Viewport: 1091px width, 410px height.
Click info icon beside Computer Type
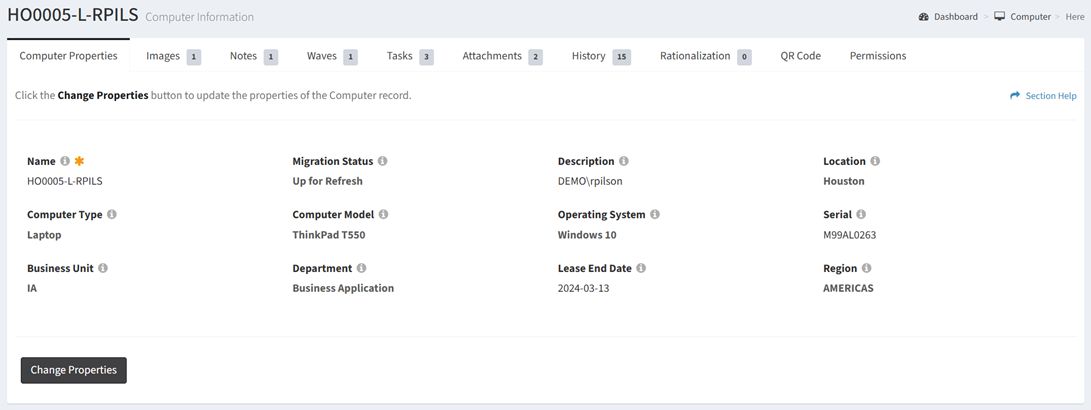pyautogui.click(x=112, y=215)
